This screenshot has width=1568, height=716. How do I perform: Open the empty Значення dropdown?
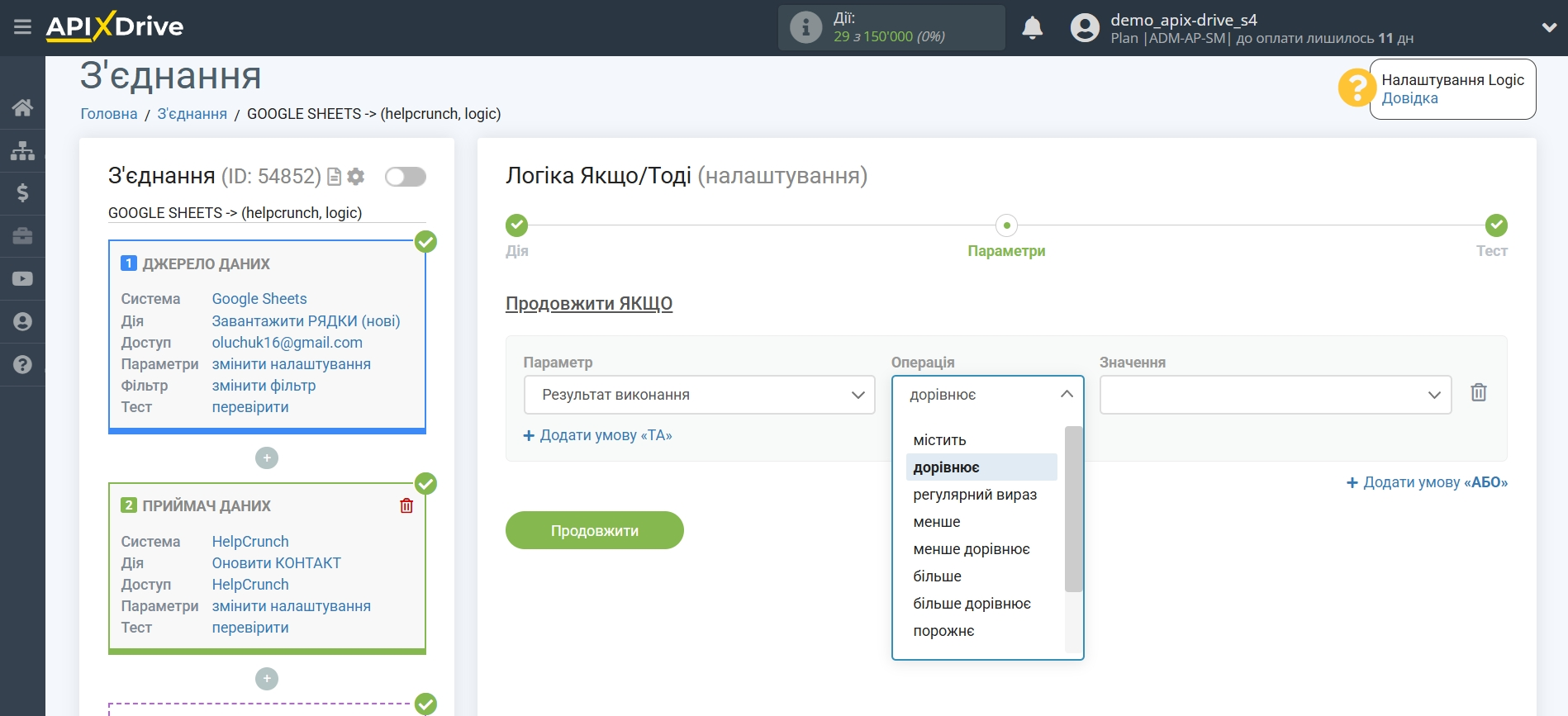[1275, 395]
